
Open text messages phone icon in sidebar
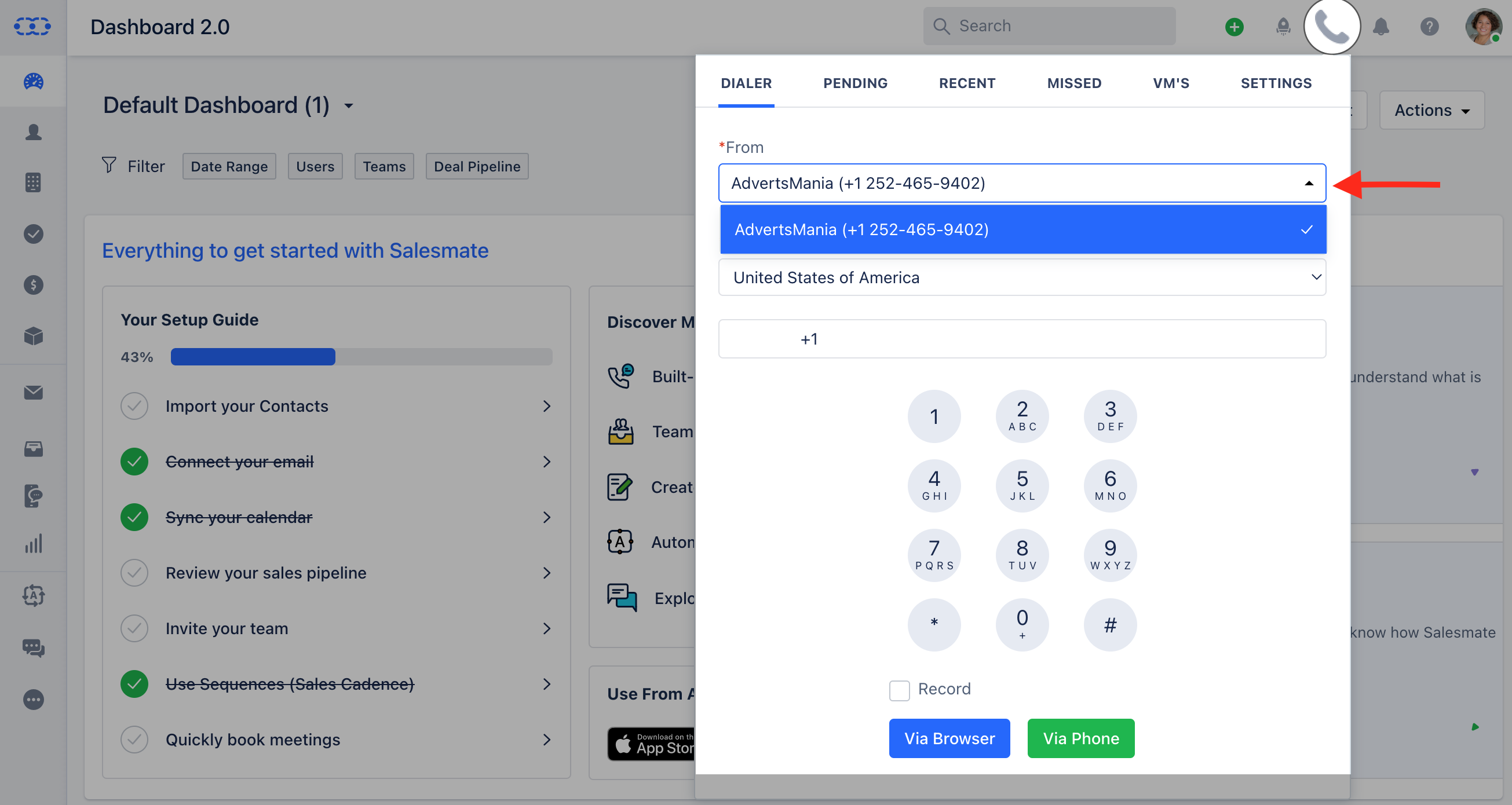coord(34,496)
